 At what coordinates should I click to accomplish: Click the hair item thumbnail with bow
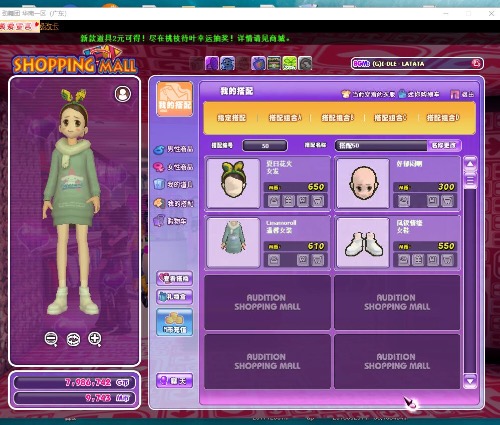(x=233, y=183)
